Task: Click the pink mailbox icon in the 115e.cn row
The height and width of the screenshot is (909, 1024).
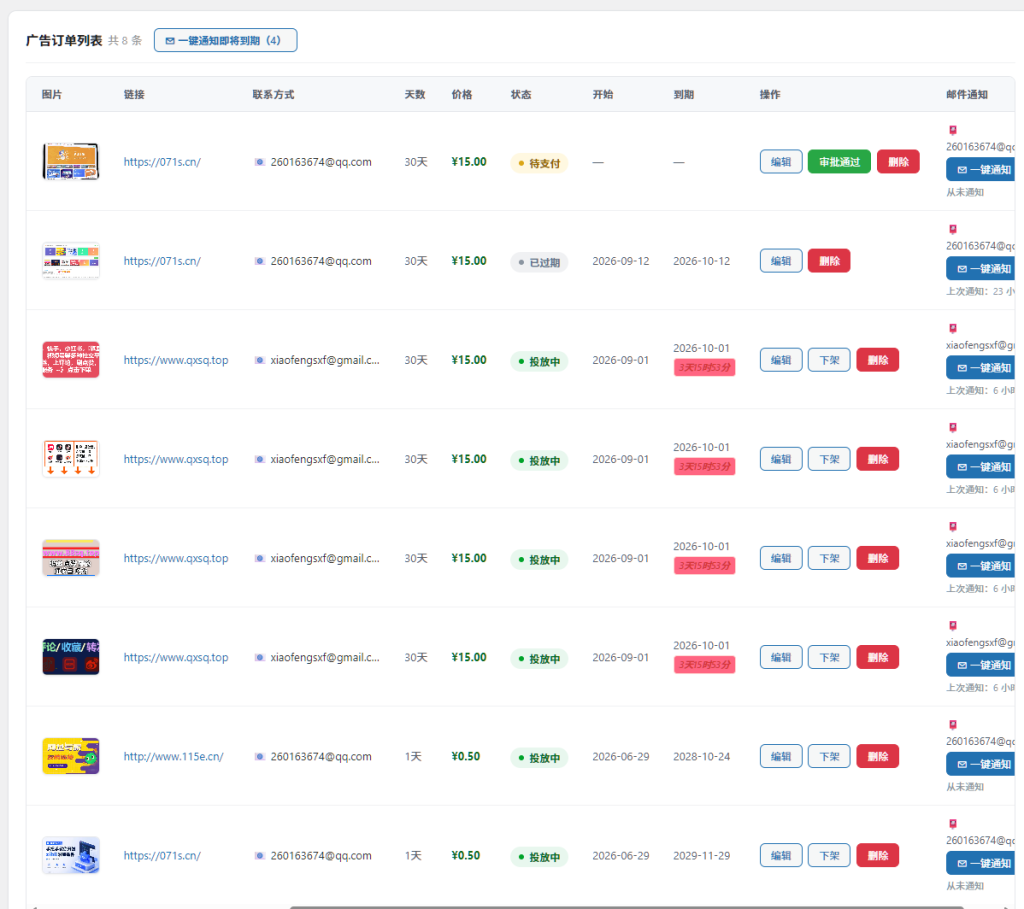Action: (x=953, y=724)
